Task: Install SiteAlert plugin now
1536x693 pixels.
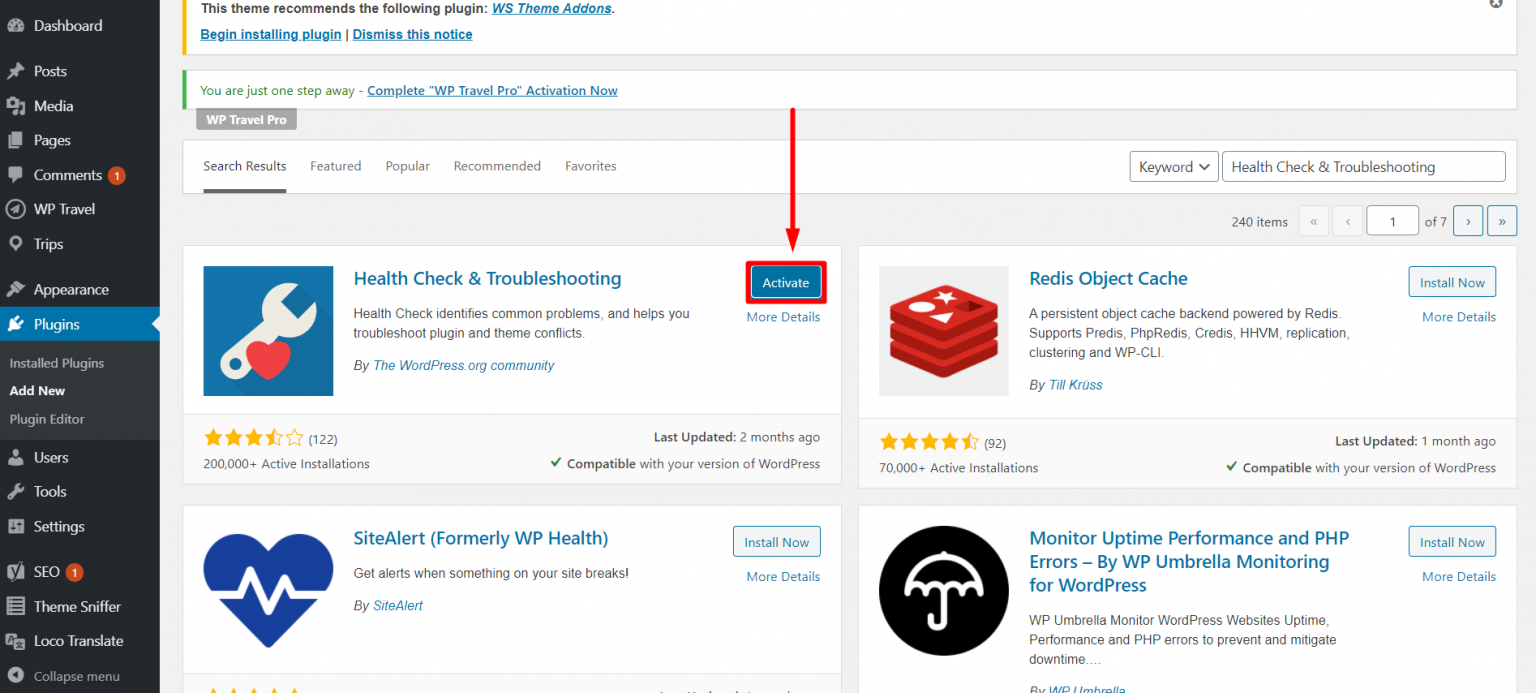Action: click(777, 542)
